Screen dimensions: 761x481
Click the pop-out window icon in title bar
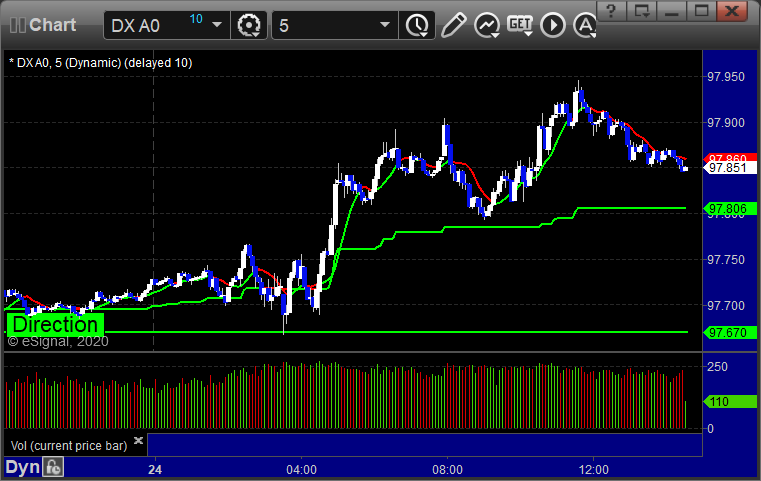(642, 11)
